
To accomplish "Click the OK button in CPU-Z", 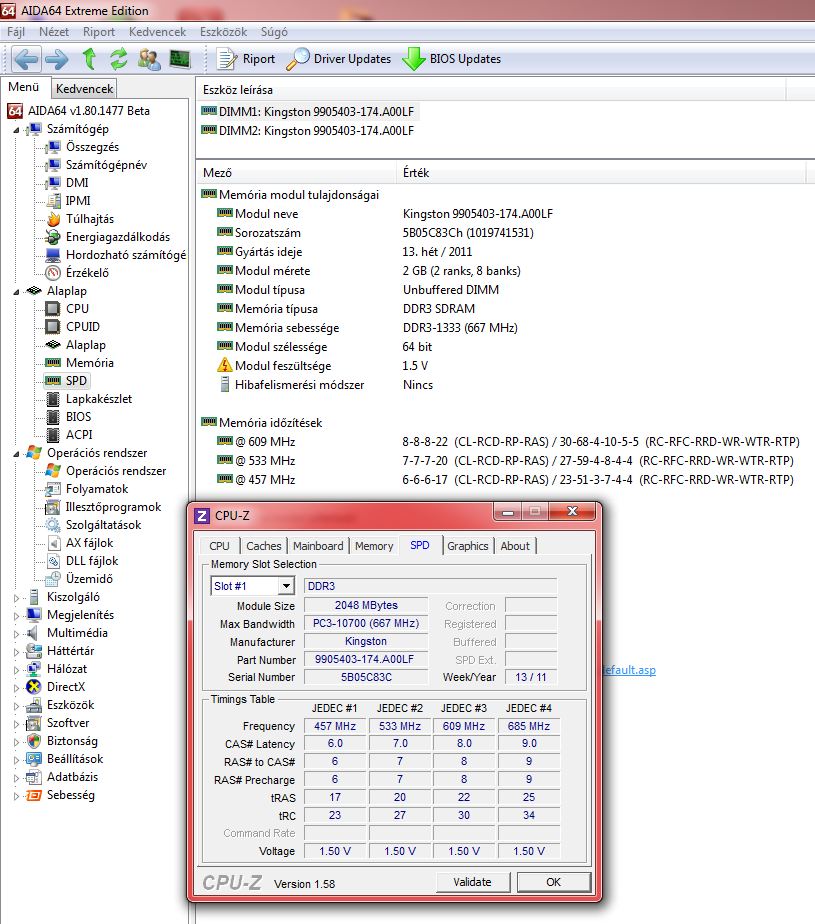I will tap(553, 882).
